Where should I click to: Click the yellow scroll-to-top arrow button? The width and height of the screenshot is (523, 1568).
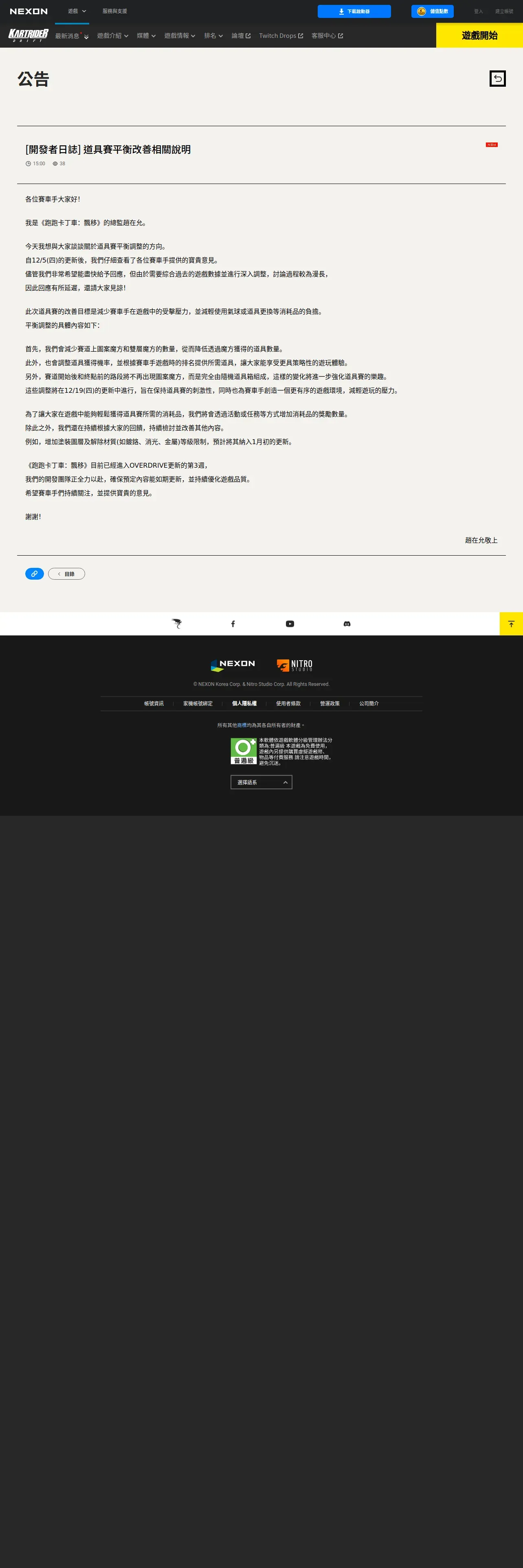tap(511, 623)
